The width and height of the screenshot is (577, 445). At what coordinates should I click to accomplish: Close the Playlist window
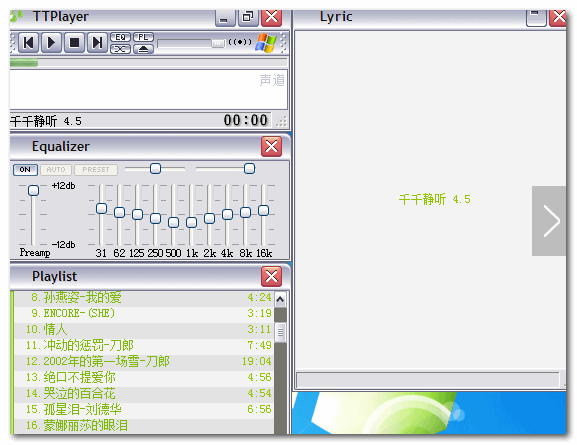(x=271, y=276)
